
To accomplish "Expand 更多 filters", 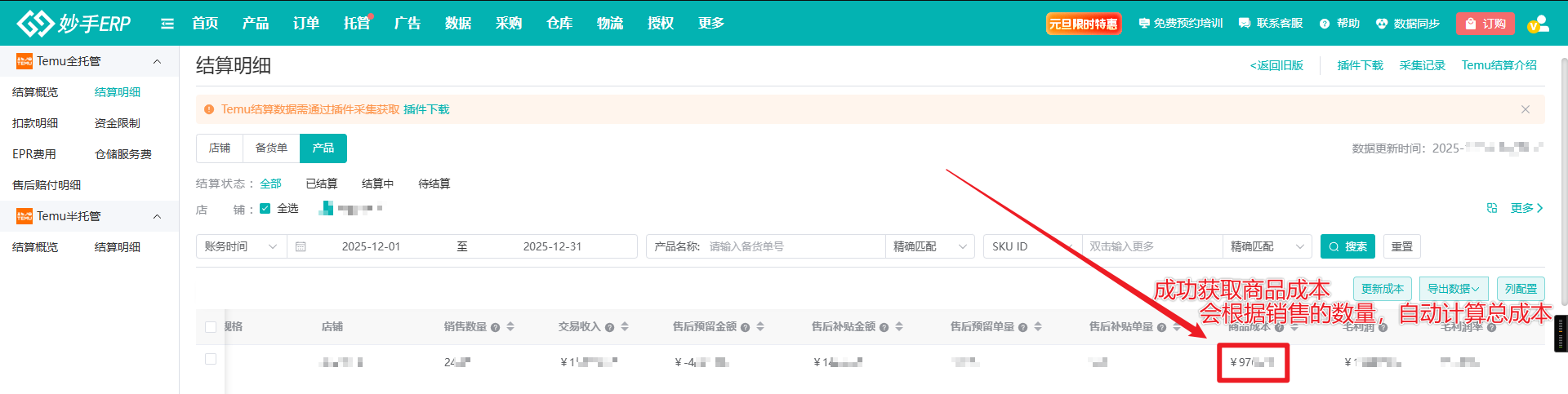I will pyautogui.click(x=1526, y=208).
